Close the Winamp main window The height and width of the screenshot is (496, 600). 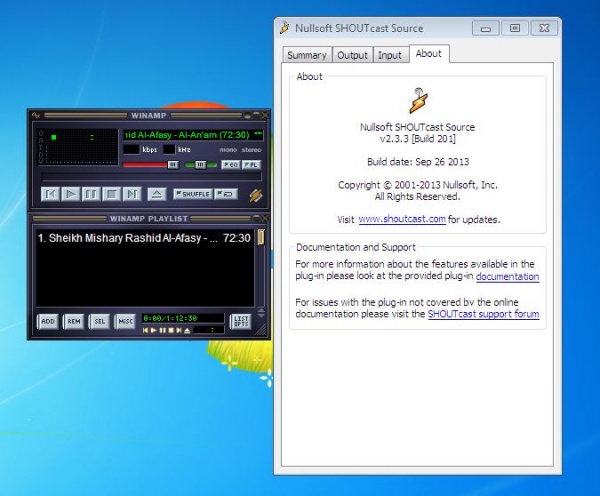coord(265,115)
